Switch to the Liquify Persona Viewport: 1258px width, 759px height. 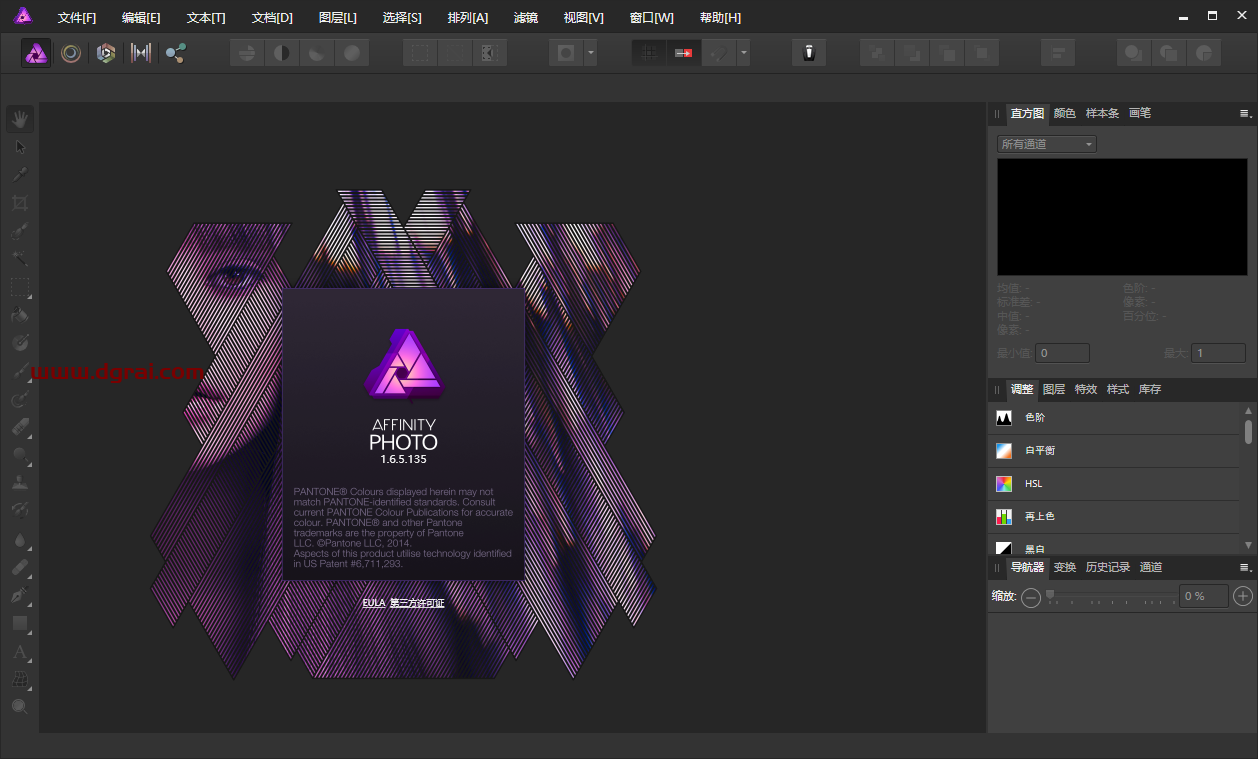(71, 53)
